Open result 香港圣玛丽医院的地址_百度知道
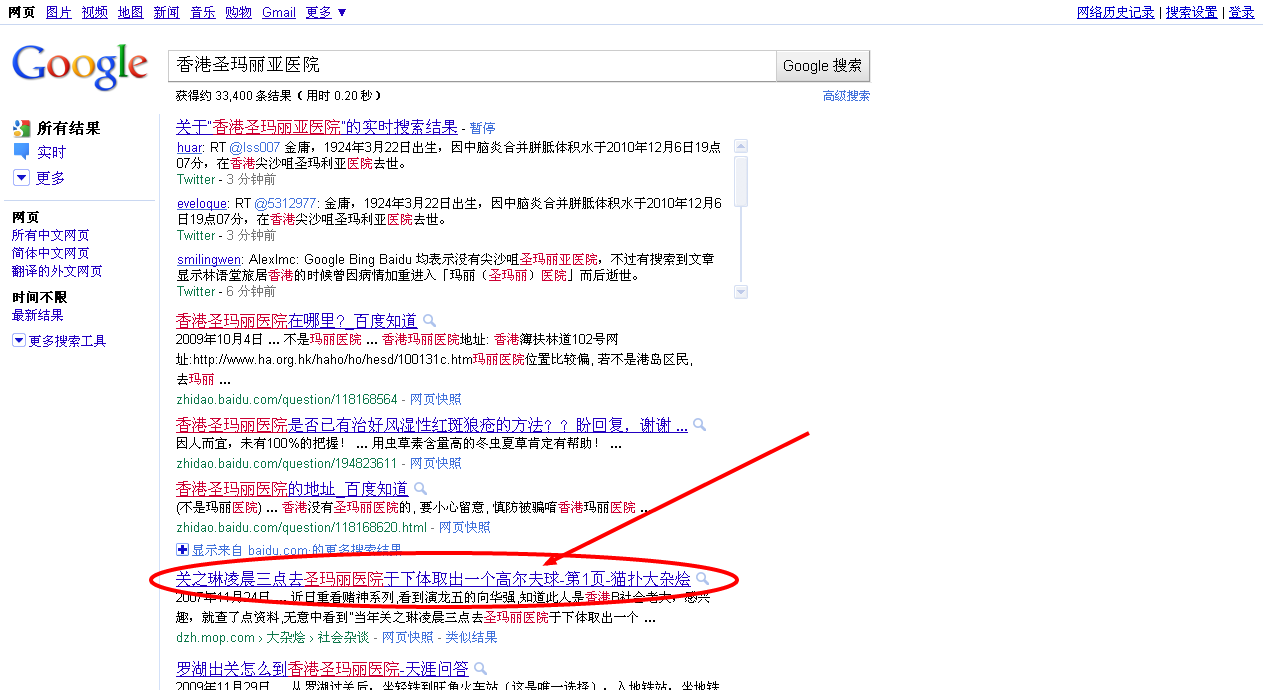 point(292,489)
